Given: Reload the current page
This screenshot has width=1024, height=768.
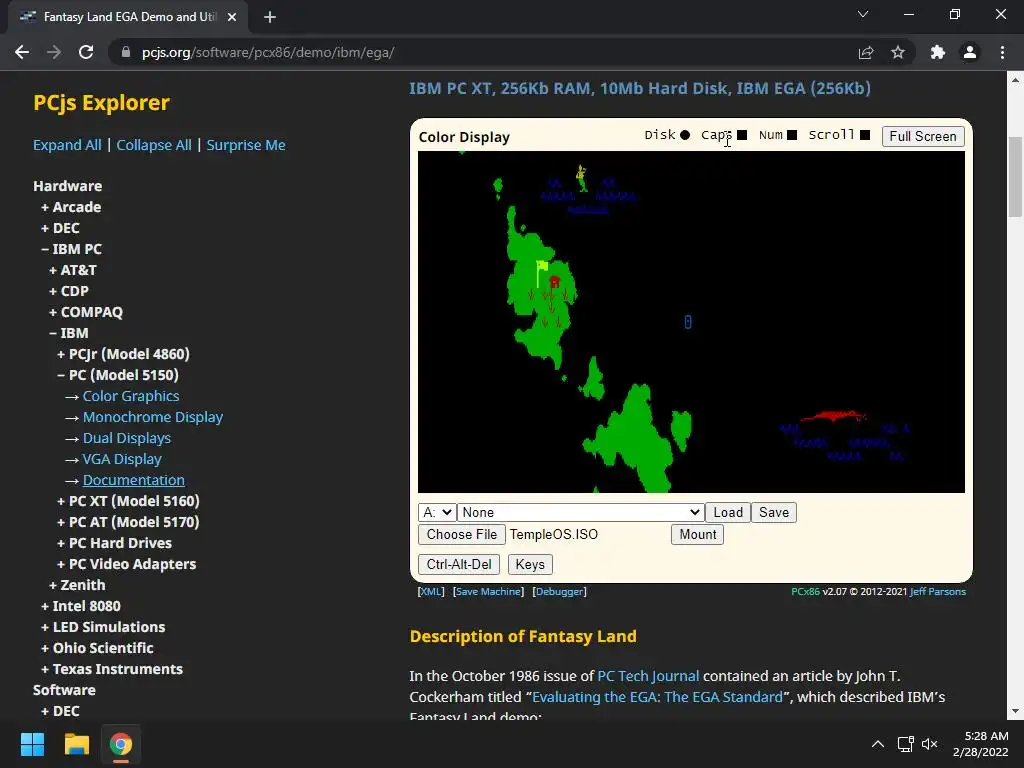Looking at the screenshot, I should 86,52.
